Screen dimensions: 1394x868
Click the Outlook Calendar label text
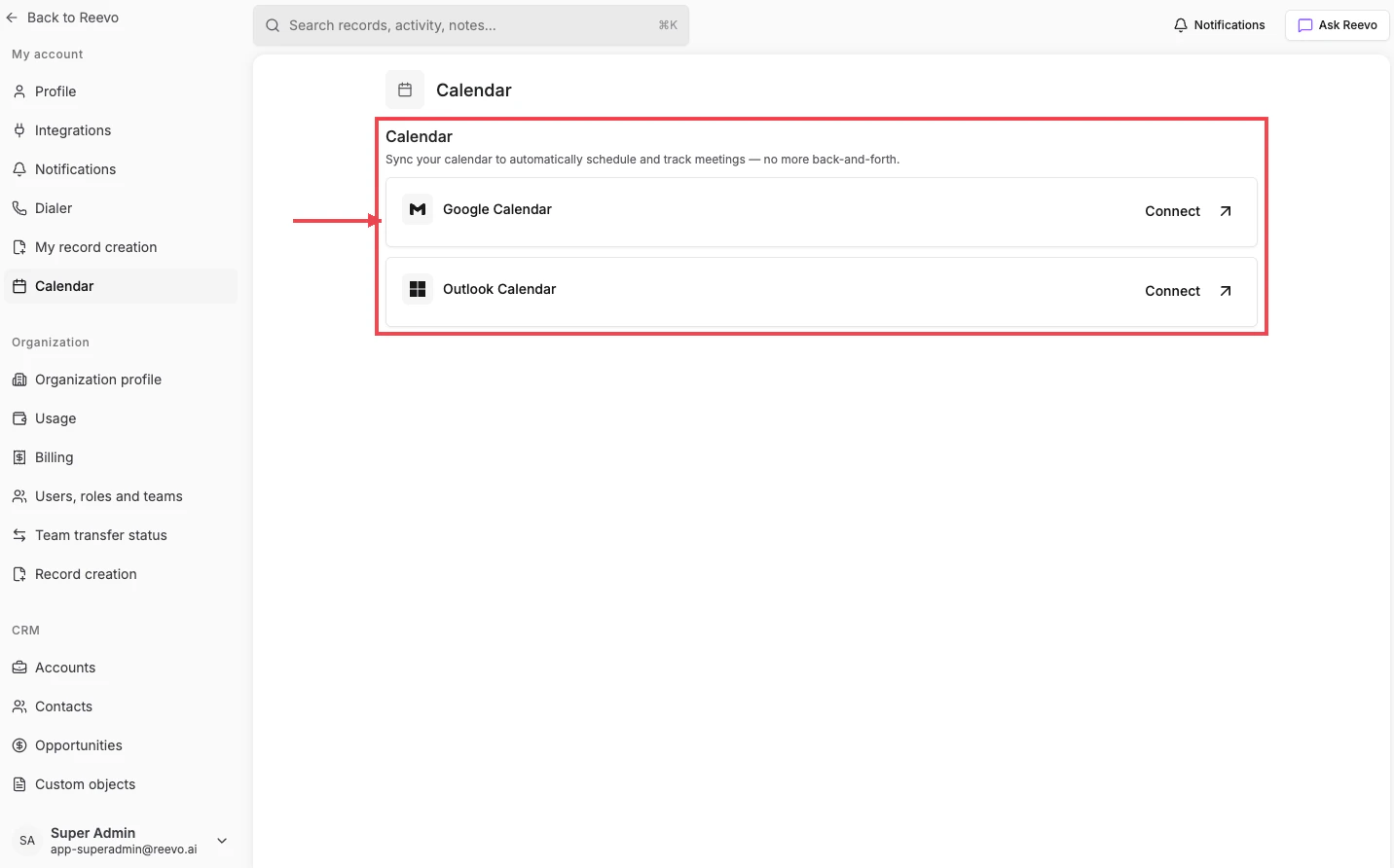[499, 289]
